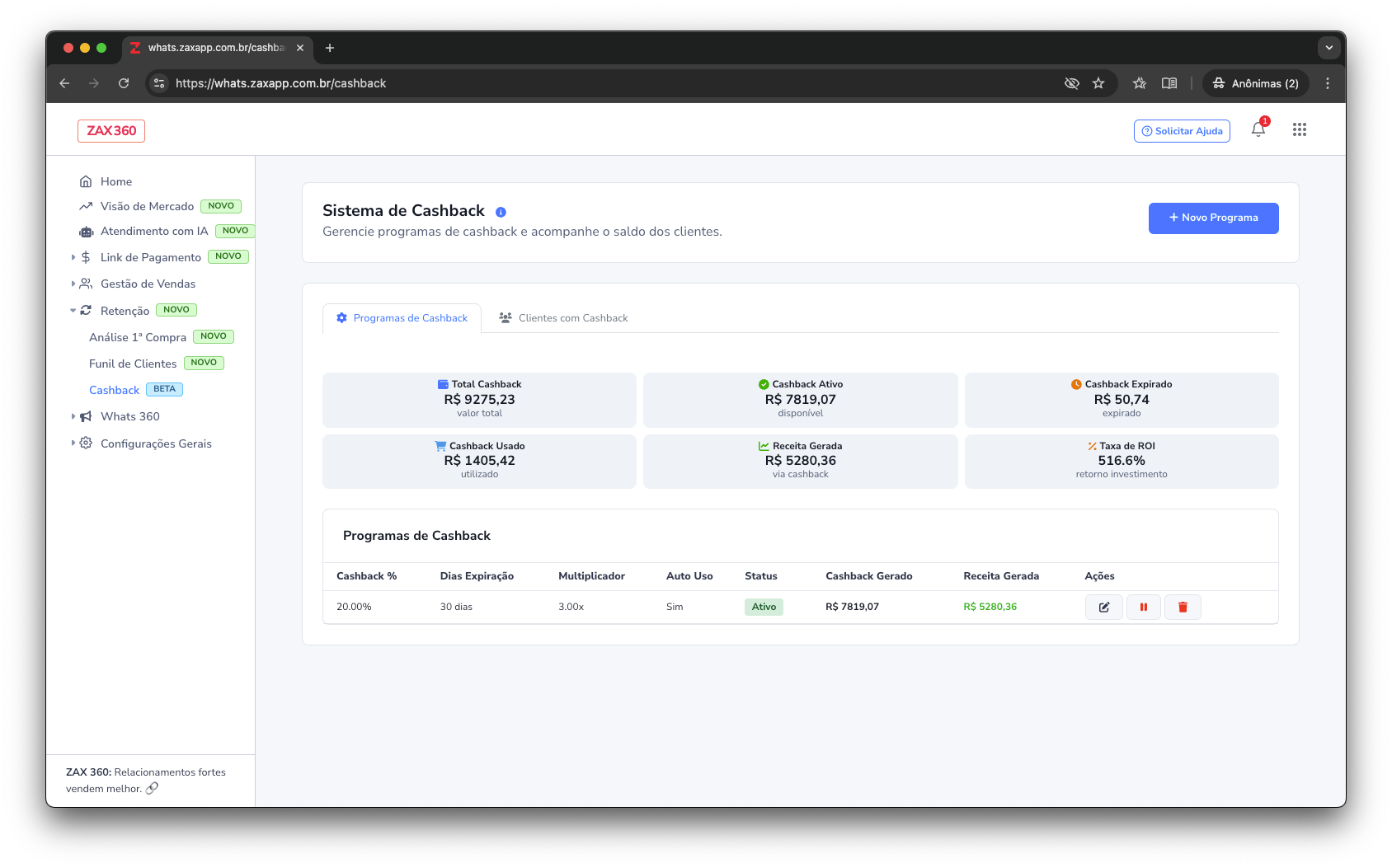Click the Solicitar Ajuda button
The width and height of the screenshot is (1392, 868).
pos(1181,131)
